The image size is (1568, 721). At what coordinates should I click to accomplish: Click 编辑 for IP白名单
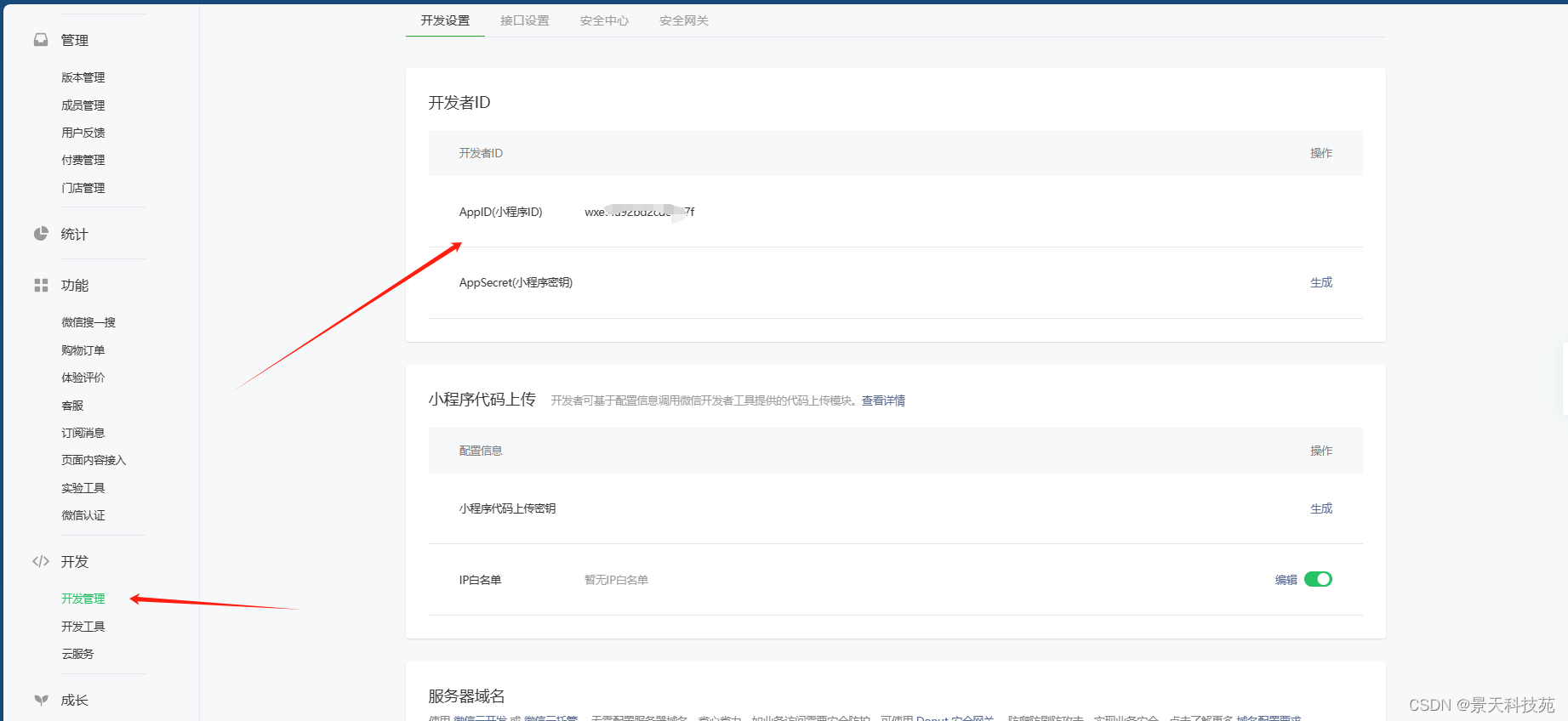pos(1286,580)
